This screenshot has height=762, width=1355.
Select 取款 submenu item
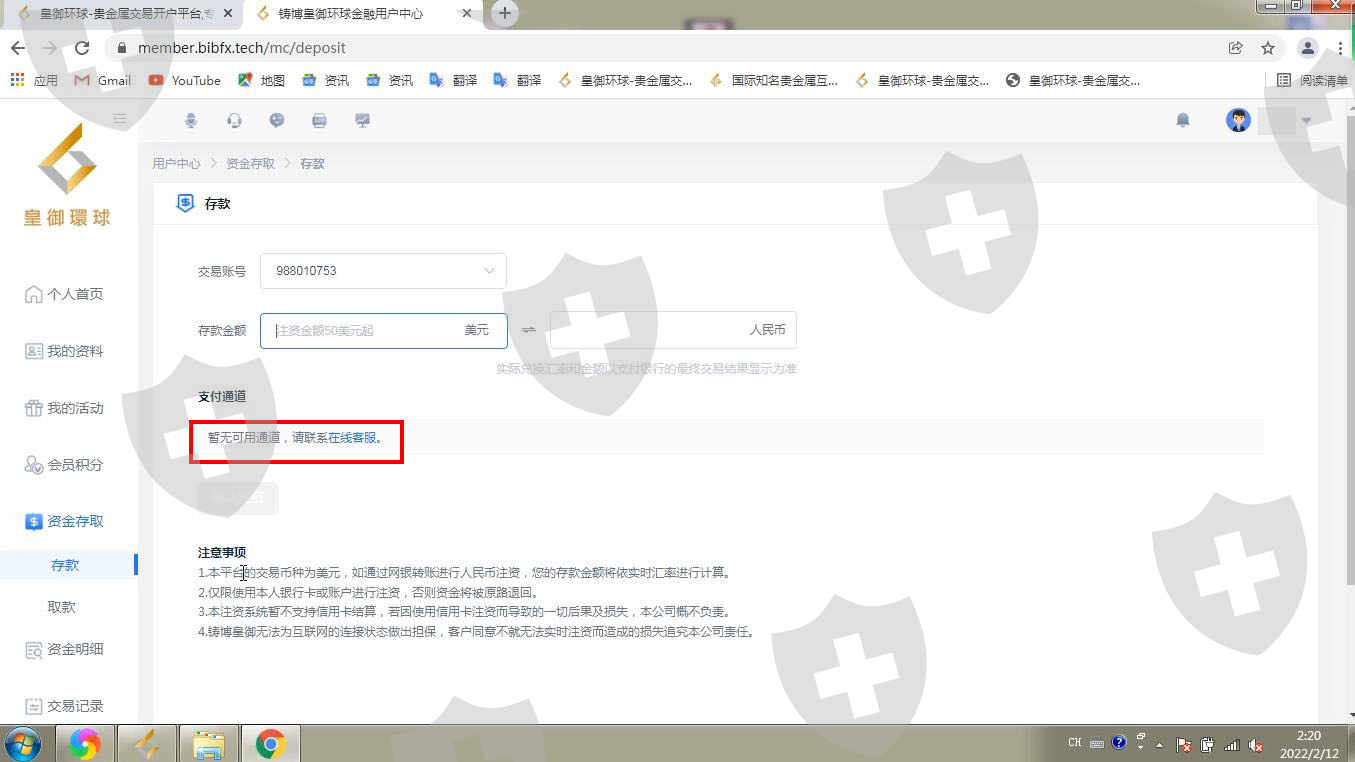[x=62, y=607]
